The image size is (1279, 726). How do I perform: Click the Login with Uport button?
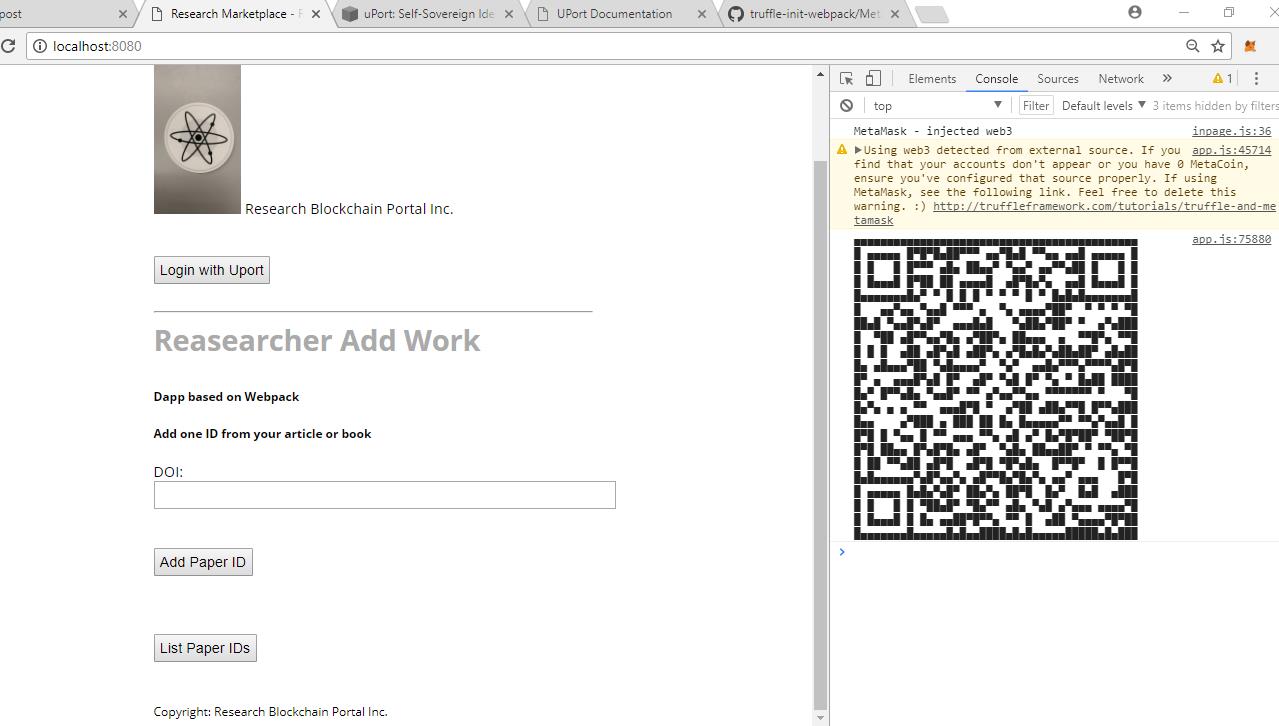point(212,270)
